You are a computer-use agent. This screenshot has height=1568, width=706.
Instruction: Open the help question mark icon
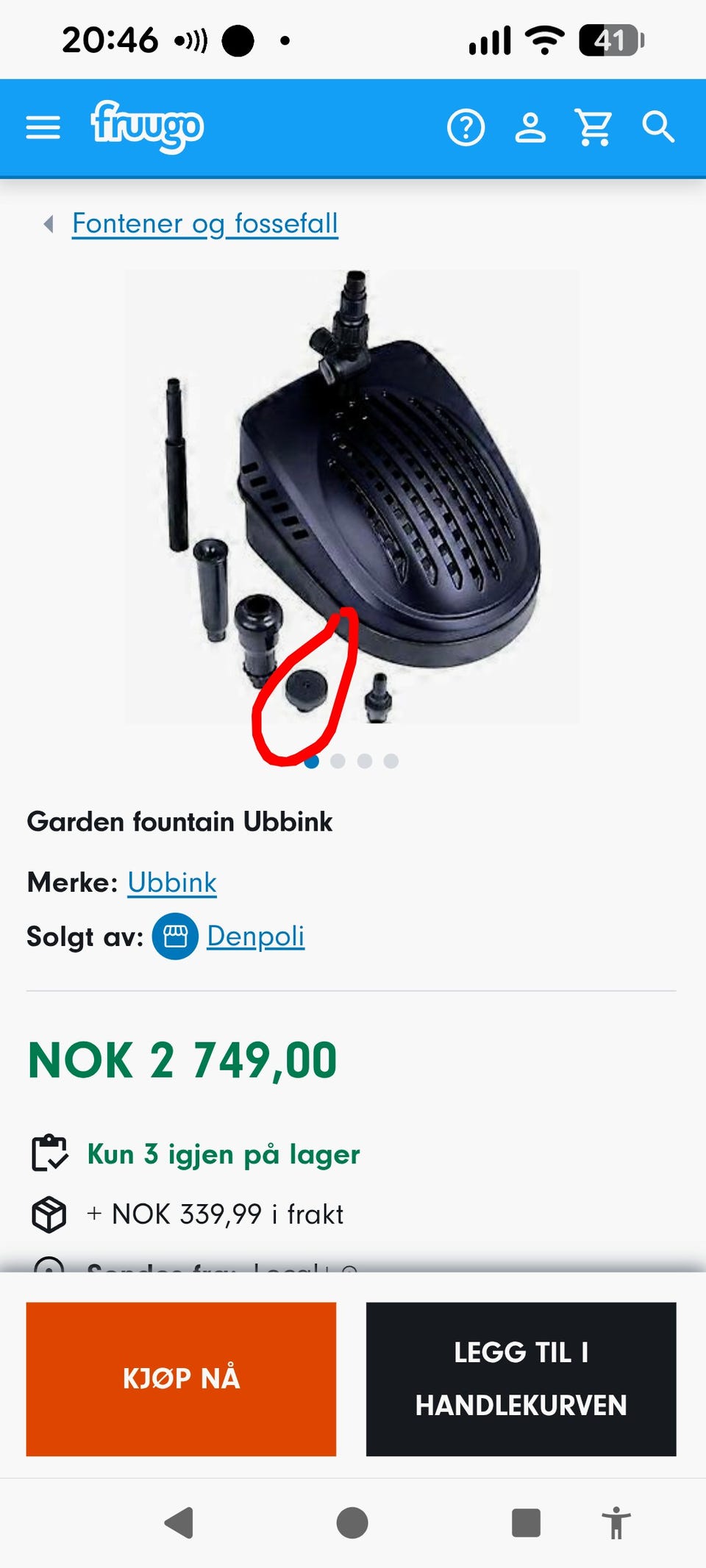tap(466, 128)
